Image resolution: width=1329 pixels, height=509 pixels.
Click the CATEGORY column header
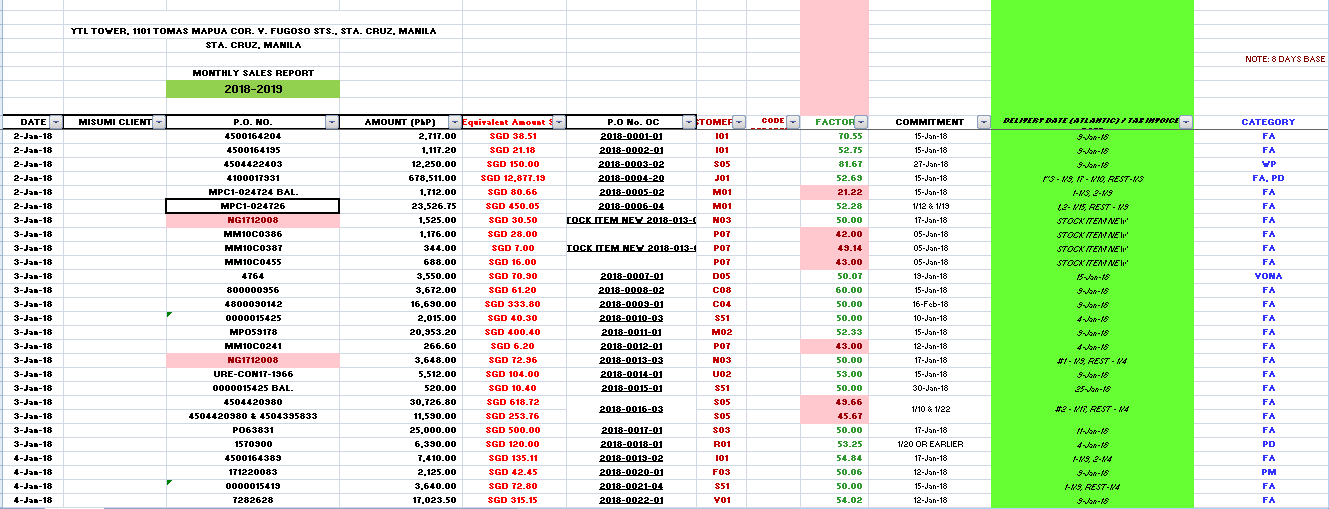[1268, 122]
